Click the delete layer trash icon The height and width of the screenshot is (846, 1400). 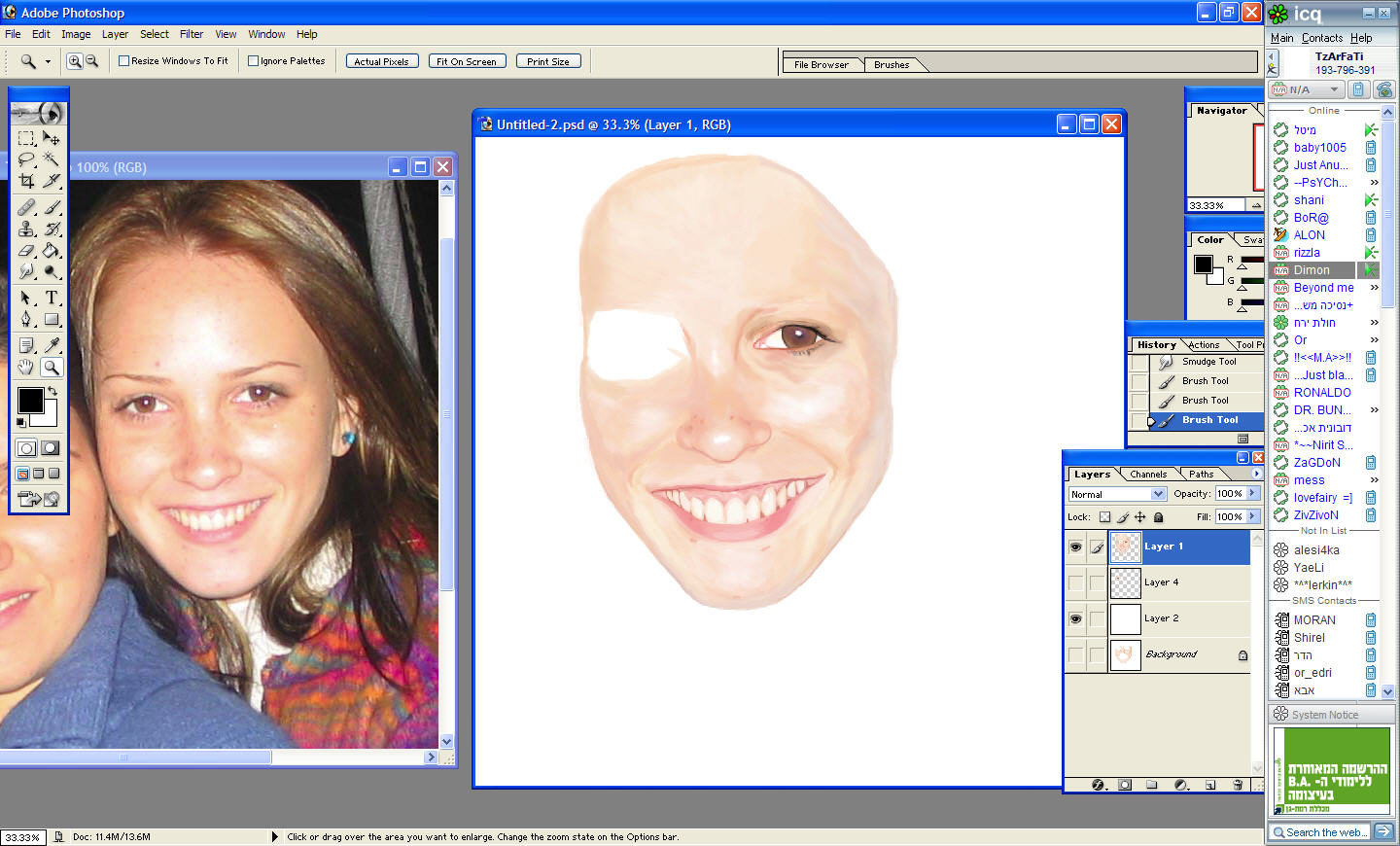(1237, 785)
